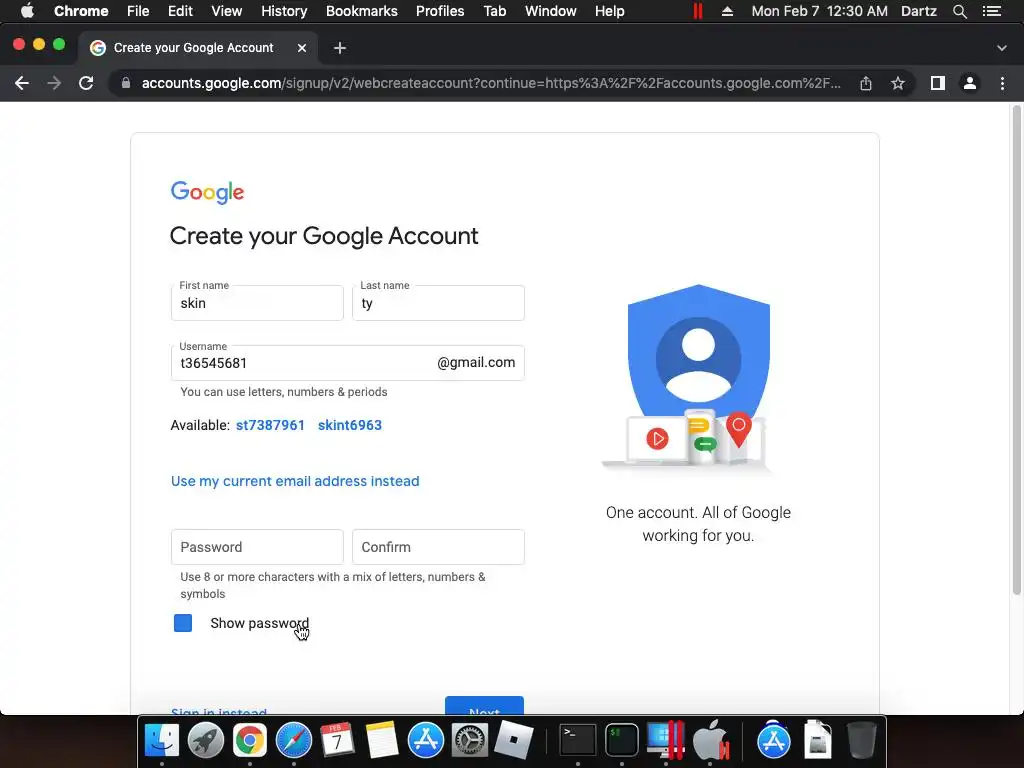This screenshot has width=1024, height=768.
Task: Open Roblox from the Dock
Action: point(513,741)
